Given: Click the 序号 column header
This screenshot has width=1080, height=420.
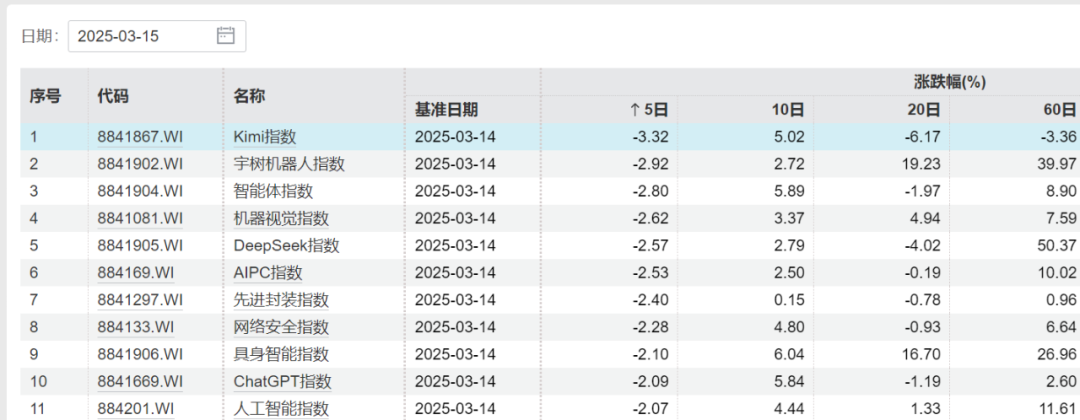Looking at the screenshot, I should click(45, 96).
